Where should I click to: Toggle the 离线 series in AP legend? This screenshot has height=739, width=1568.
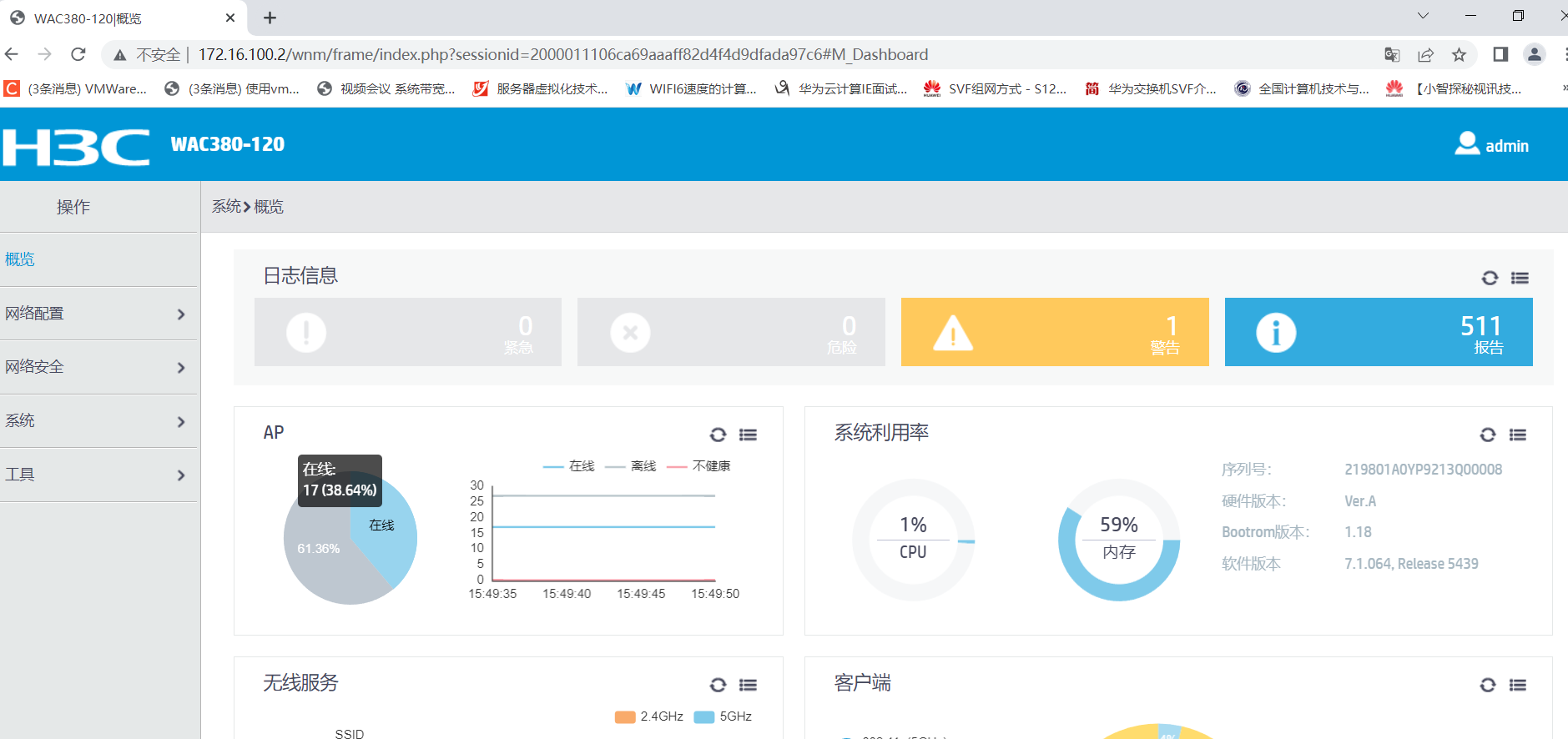coord(630,466)
